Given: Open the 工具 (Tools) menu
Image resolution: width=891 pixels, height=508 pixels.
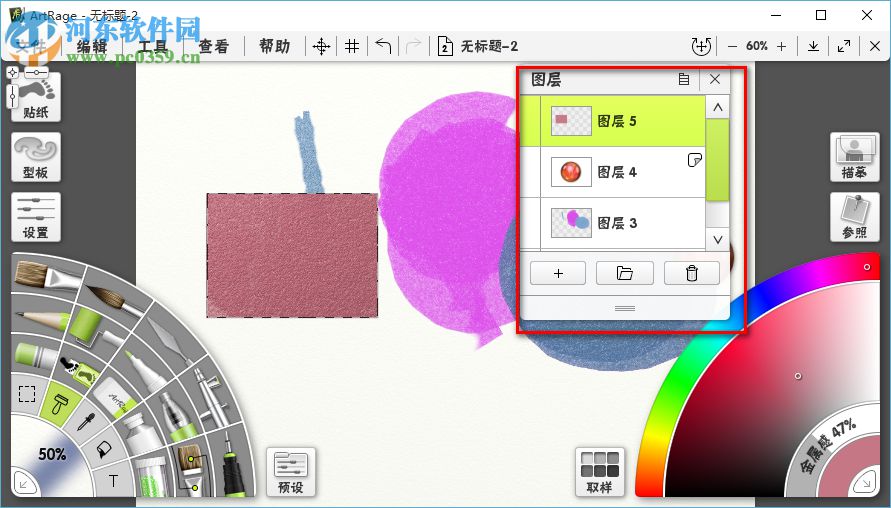Looking at the screenshot, I should tap(153, 46).
